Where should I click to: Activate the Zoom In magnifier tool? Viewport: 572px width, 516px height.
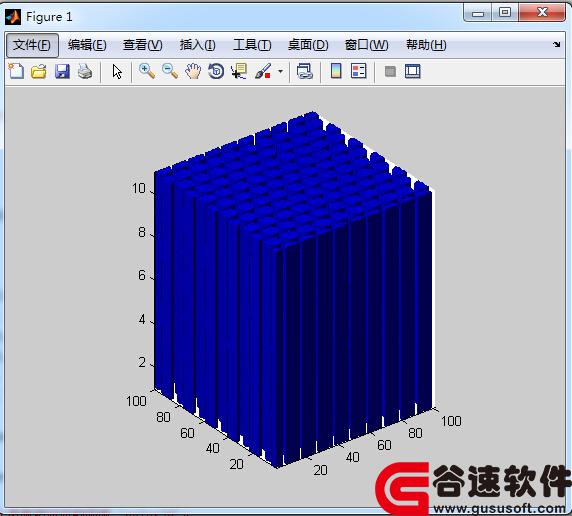147,71
